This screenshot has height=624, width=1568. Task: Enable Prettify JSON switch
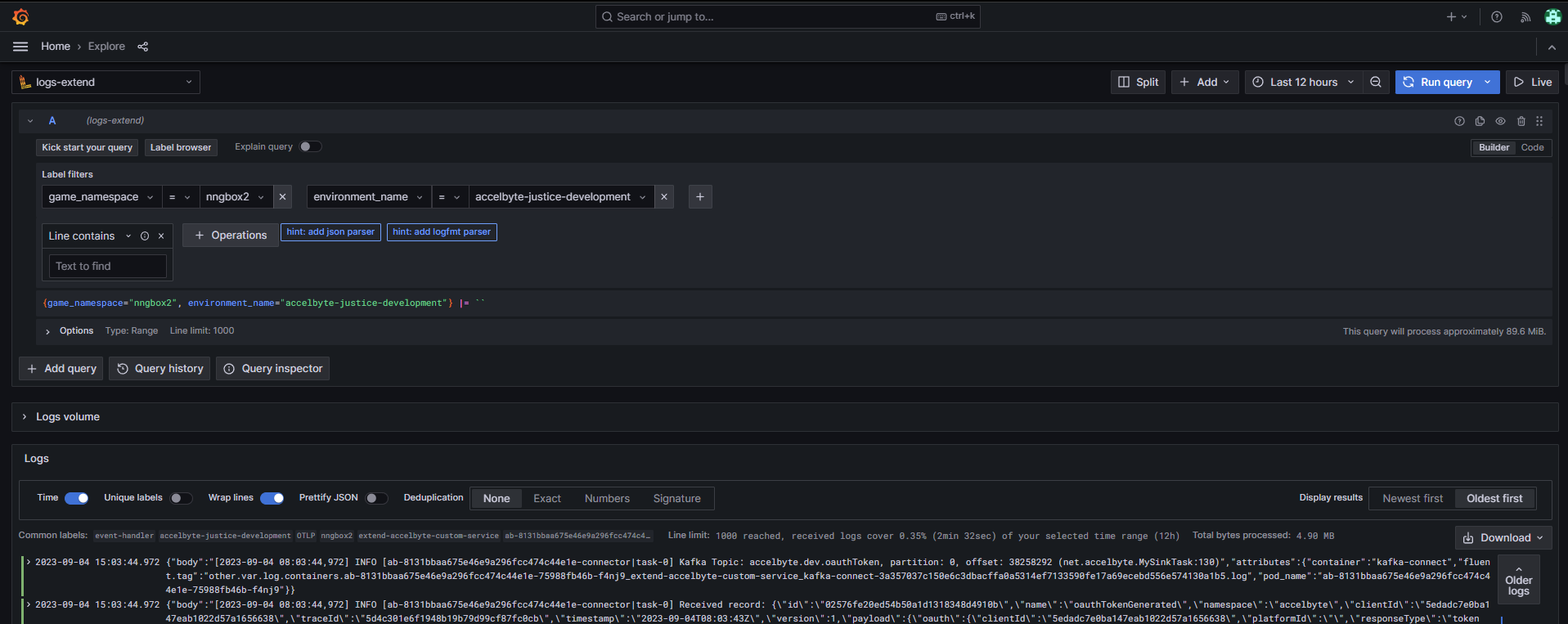[376, 498]
